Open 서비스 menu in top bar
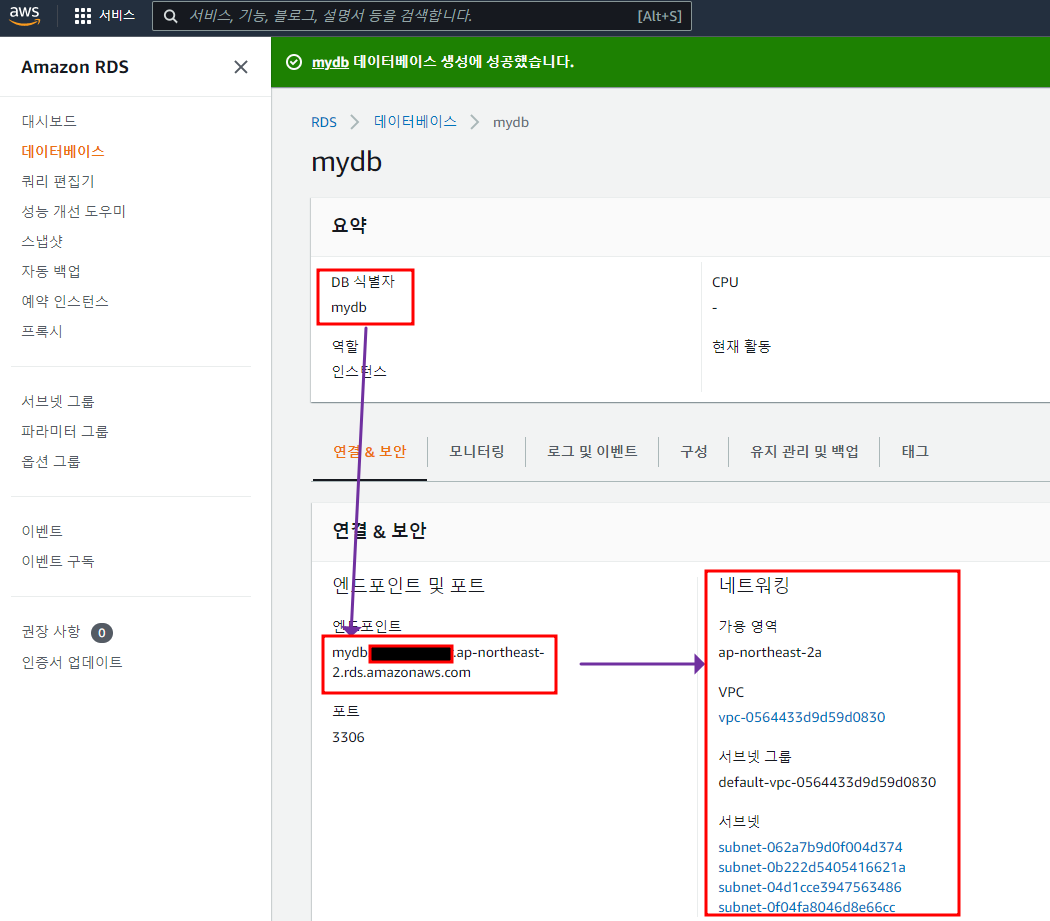 pyautogui.click(x=117, y=15)
